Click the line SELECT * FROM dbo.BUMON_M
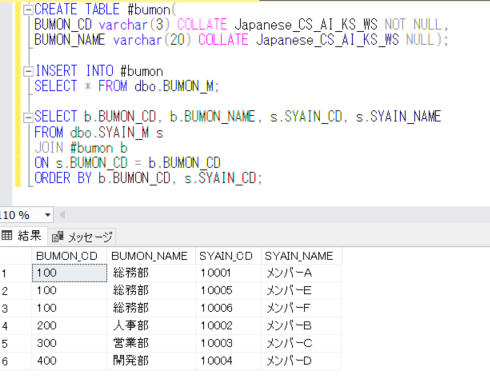Image resolution: width=490 pixels, height=376 pixels. pyautogui.click(x=127, y=86)
